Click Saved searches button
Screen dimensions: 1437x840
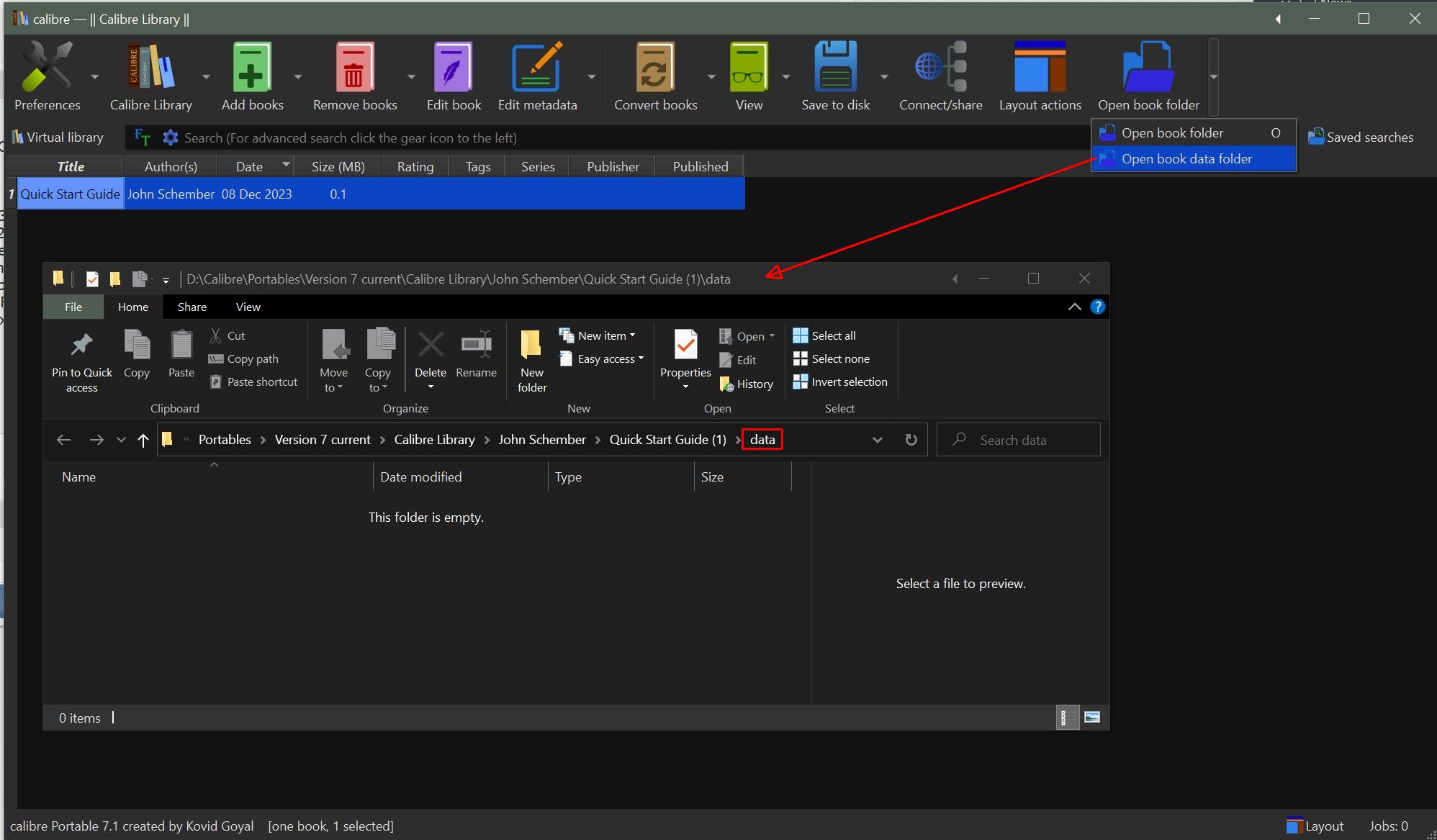[1361, 137]
